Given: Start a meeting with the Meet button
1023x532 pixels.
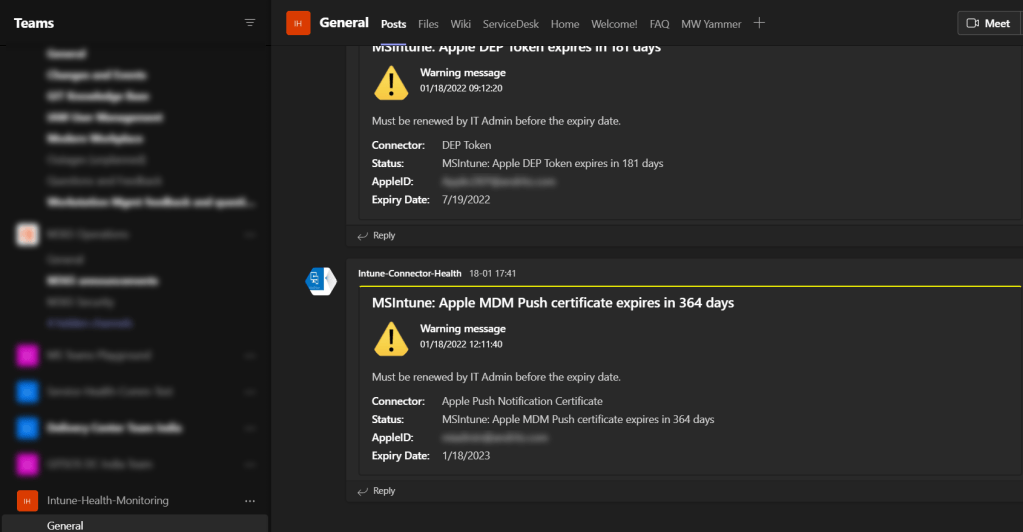Looking at the screenshot, I should coord(988,23).
